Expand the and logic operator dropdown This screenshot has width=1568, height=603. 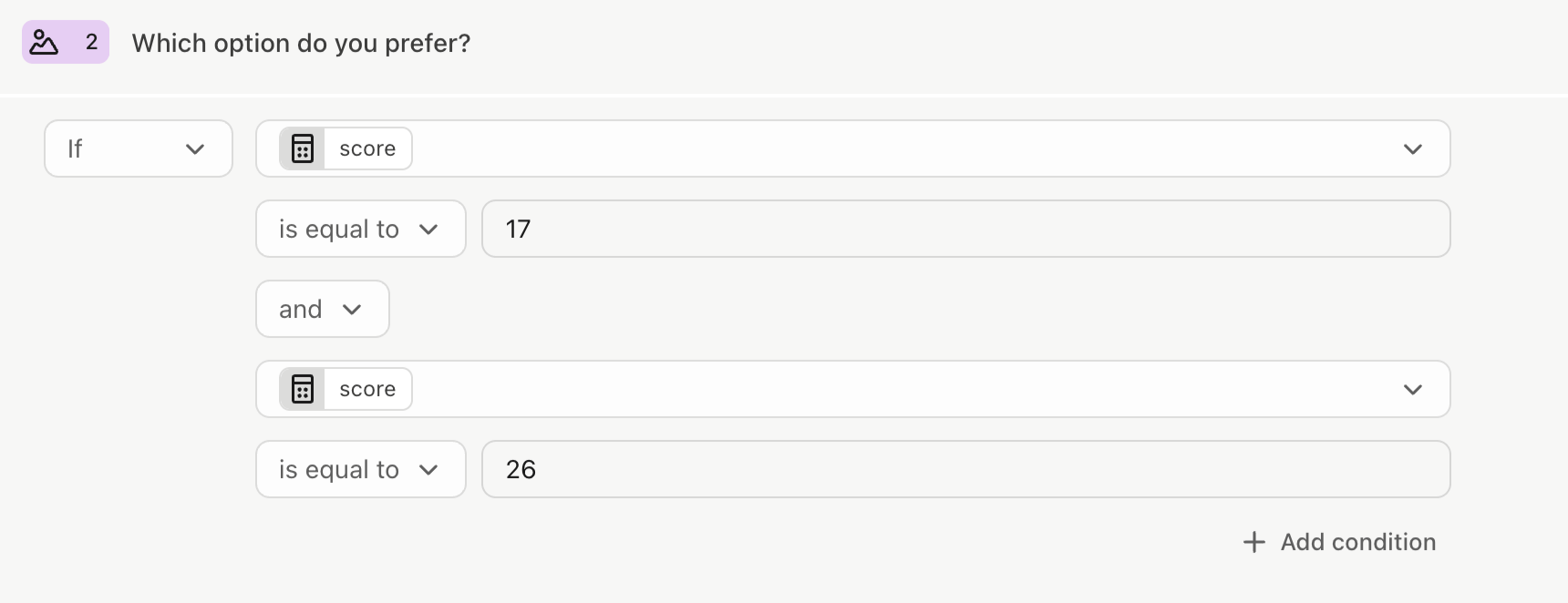tap(322, 309)
